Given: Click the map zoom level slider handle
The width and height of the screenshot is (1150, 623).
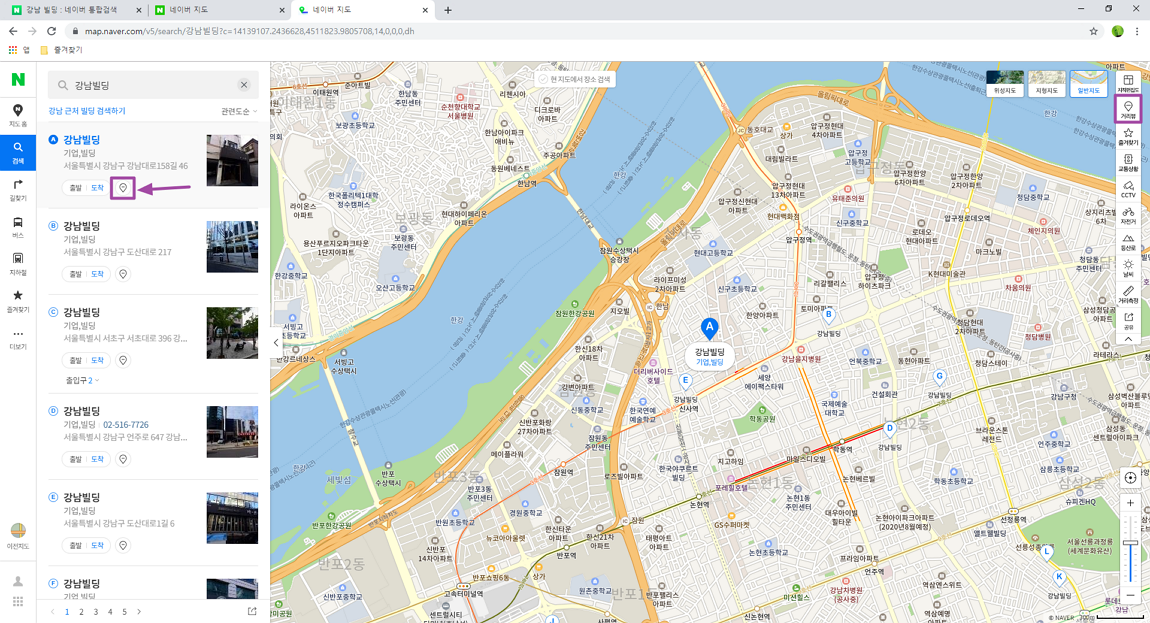Looking at the screenshot, I should click(x=1130, y=542).
